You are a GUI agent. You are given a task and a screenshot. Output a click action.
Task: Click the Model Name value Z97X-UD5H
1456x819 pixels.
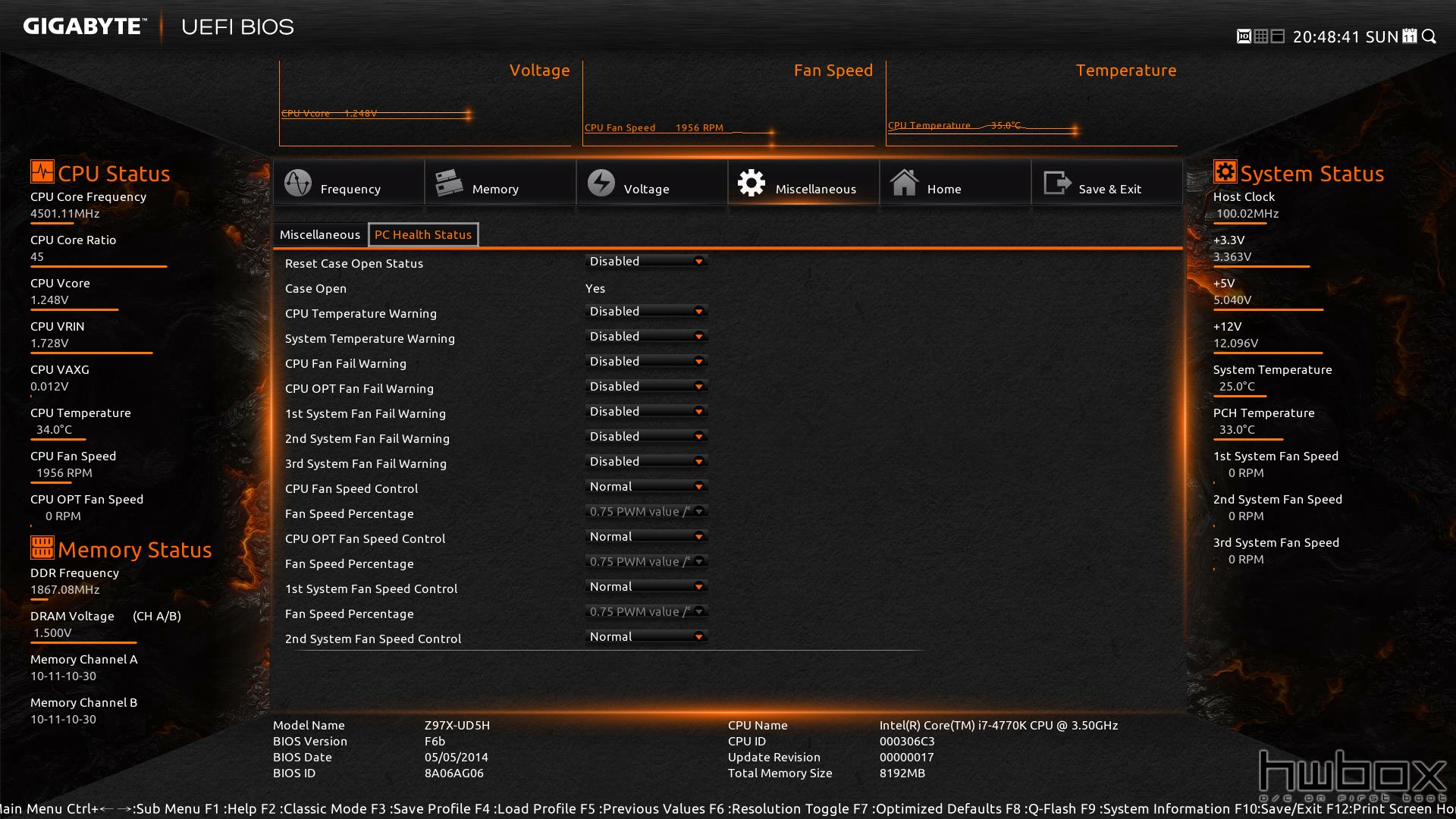pos(457,726)
